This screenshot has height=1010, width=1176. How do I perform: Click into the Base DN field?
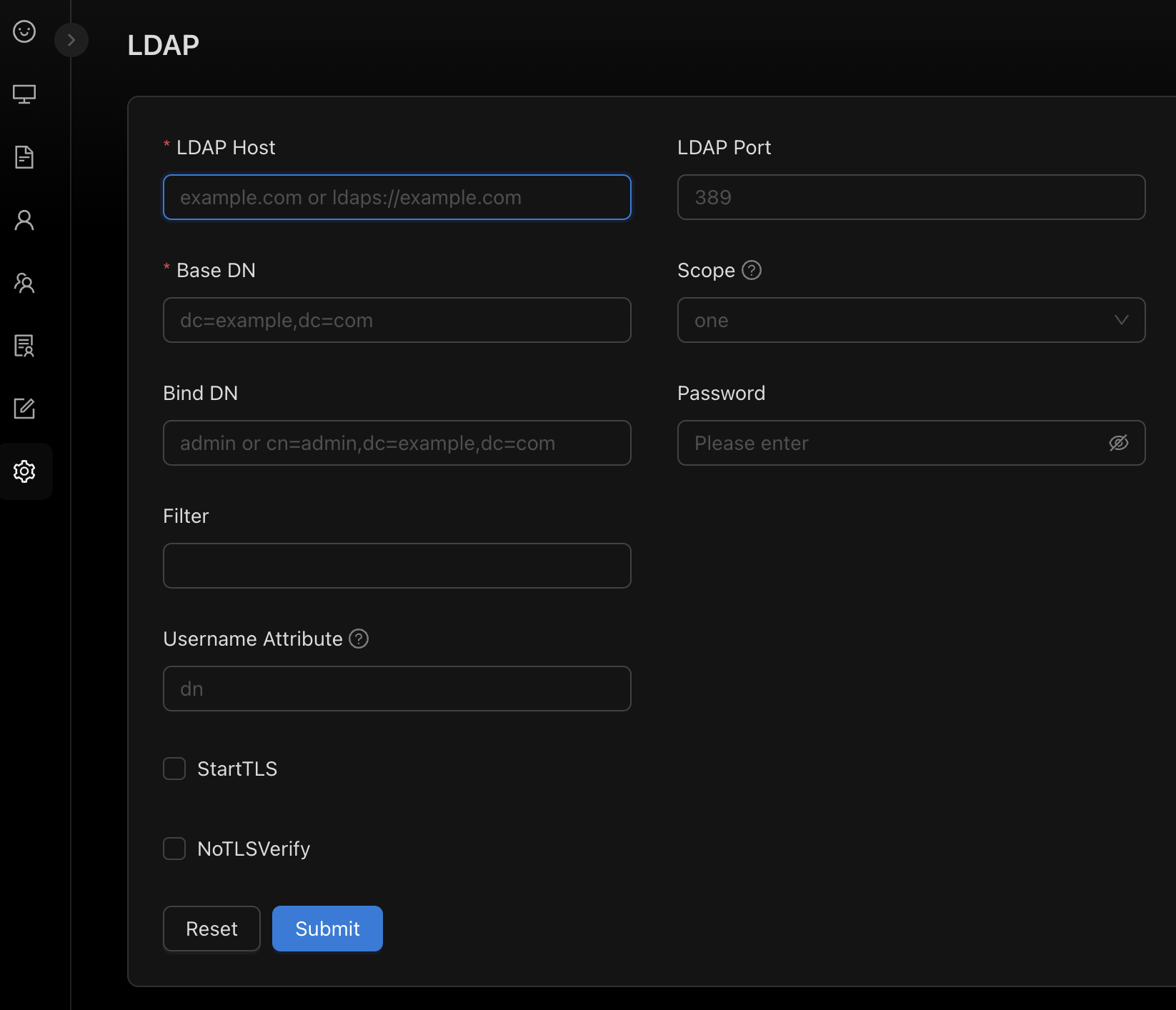(397, 320)
